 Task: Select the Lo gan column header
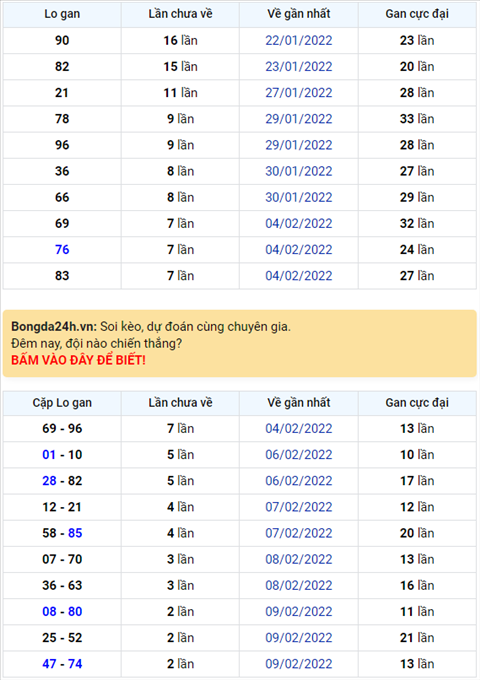point(62,14)
